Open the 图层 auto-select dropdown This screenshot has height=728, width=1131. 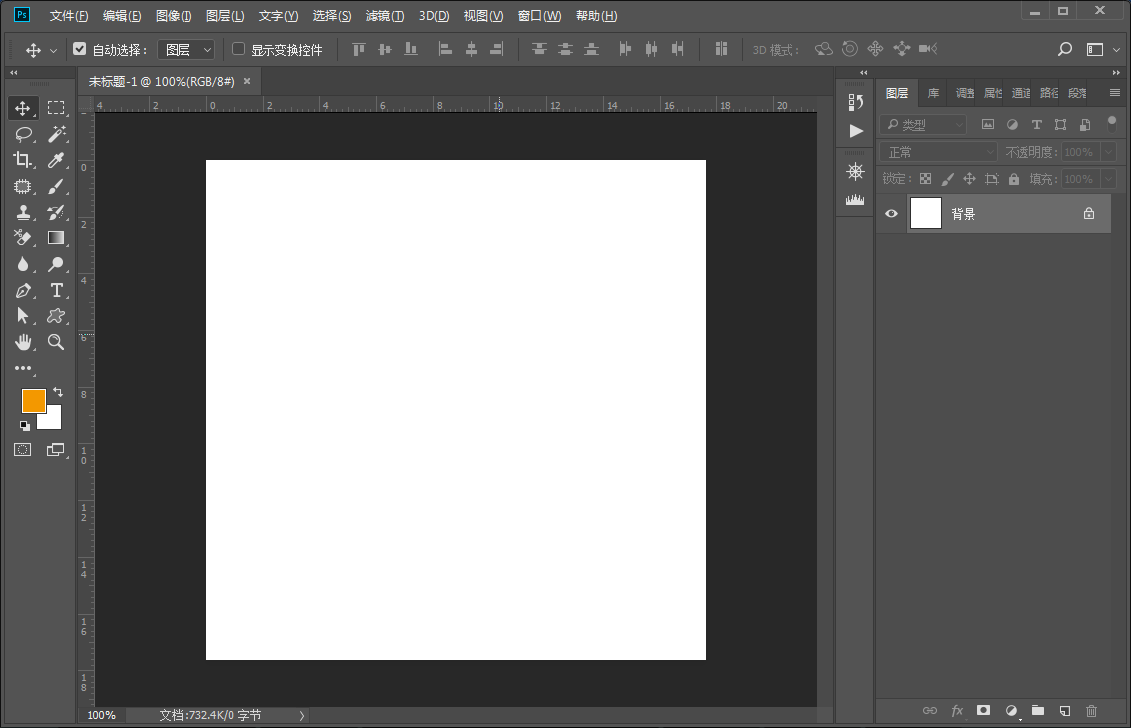[187, 49]
